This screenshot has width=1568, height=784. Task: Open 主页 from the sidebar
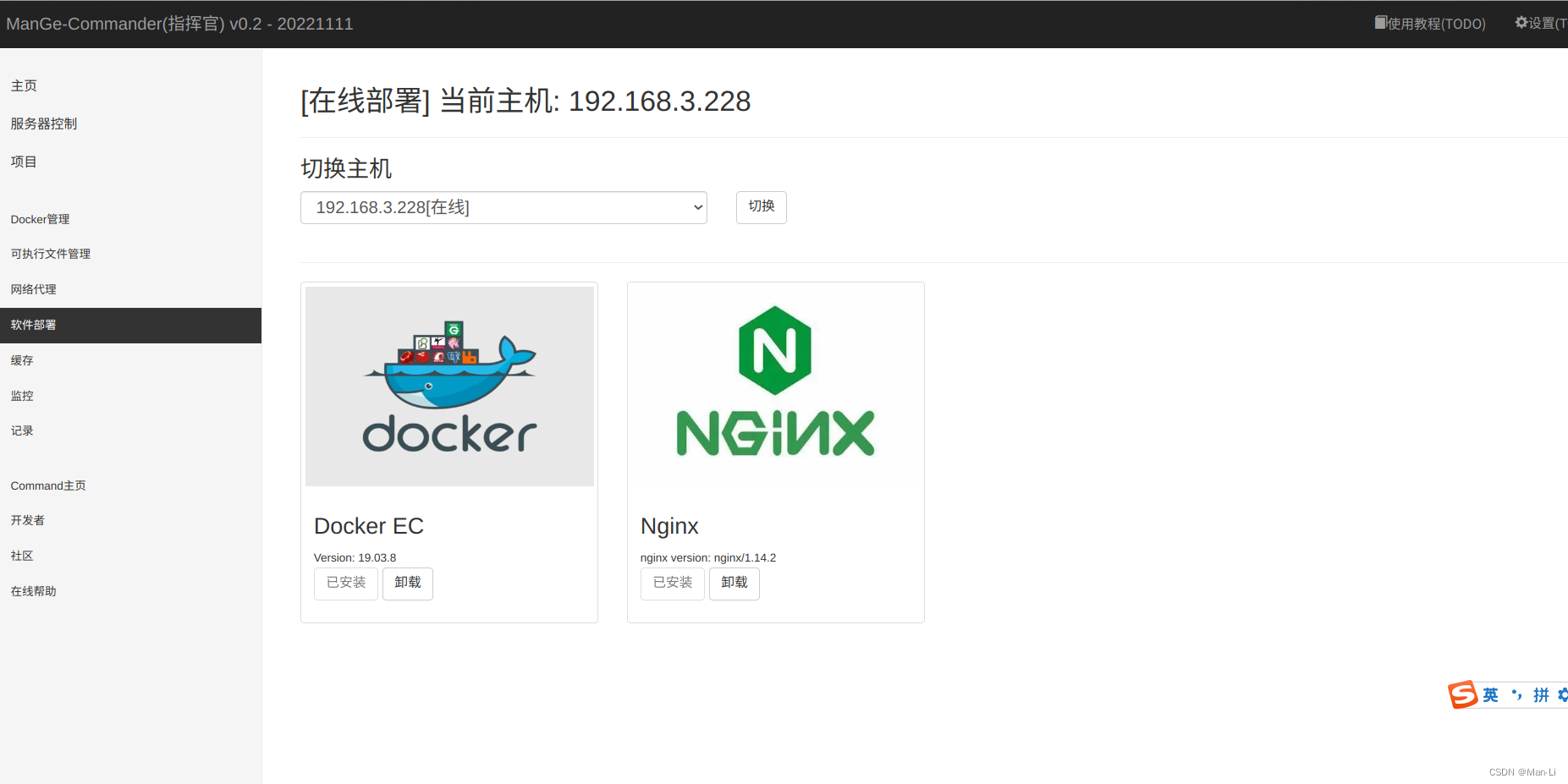pyautogui.click(x=23, y=85)
